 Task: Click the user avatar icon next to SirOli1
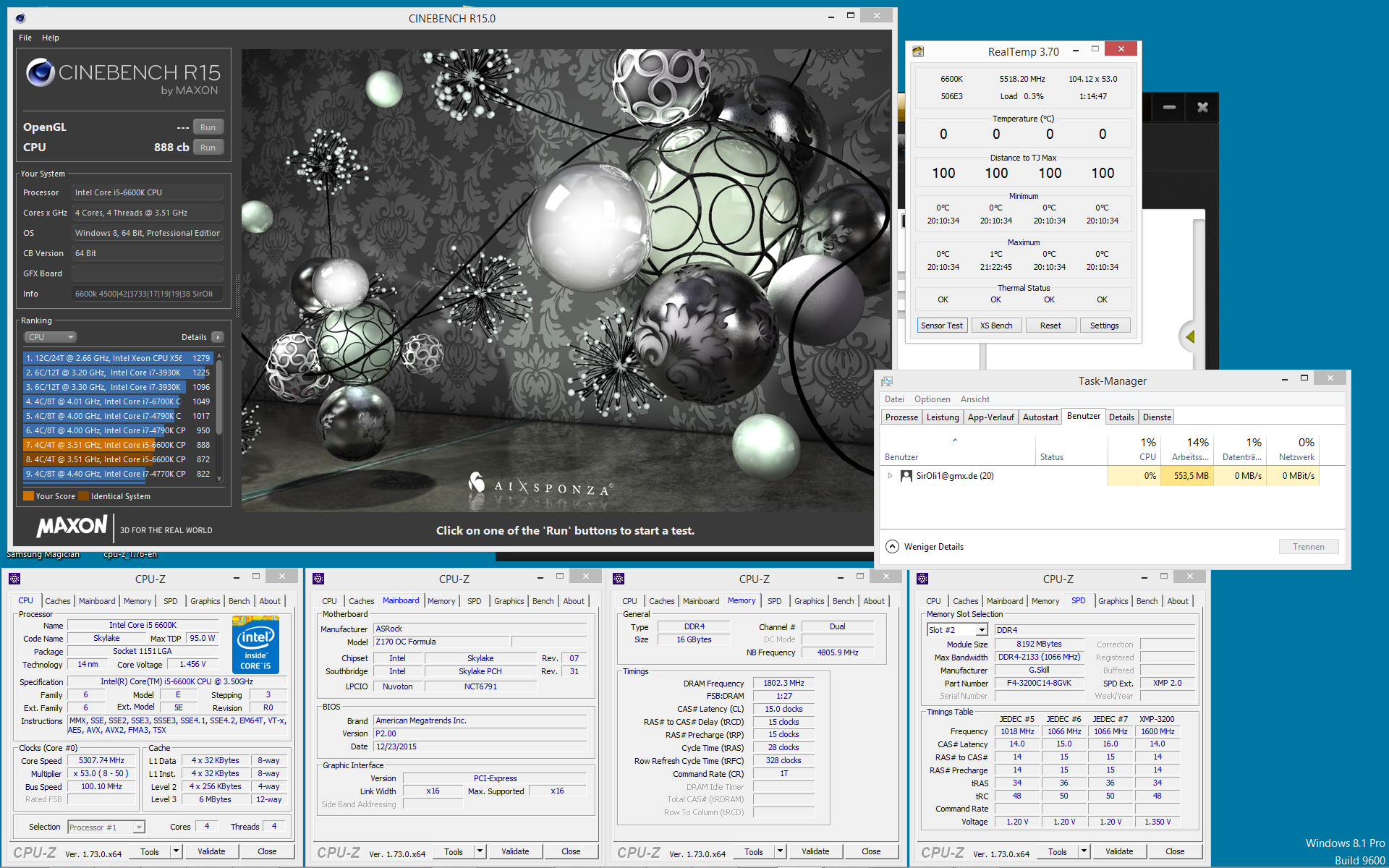pos(906,476)
